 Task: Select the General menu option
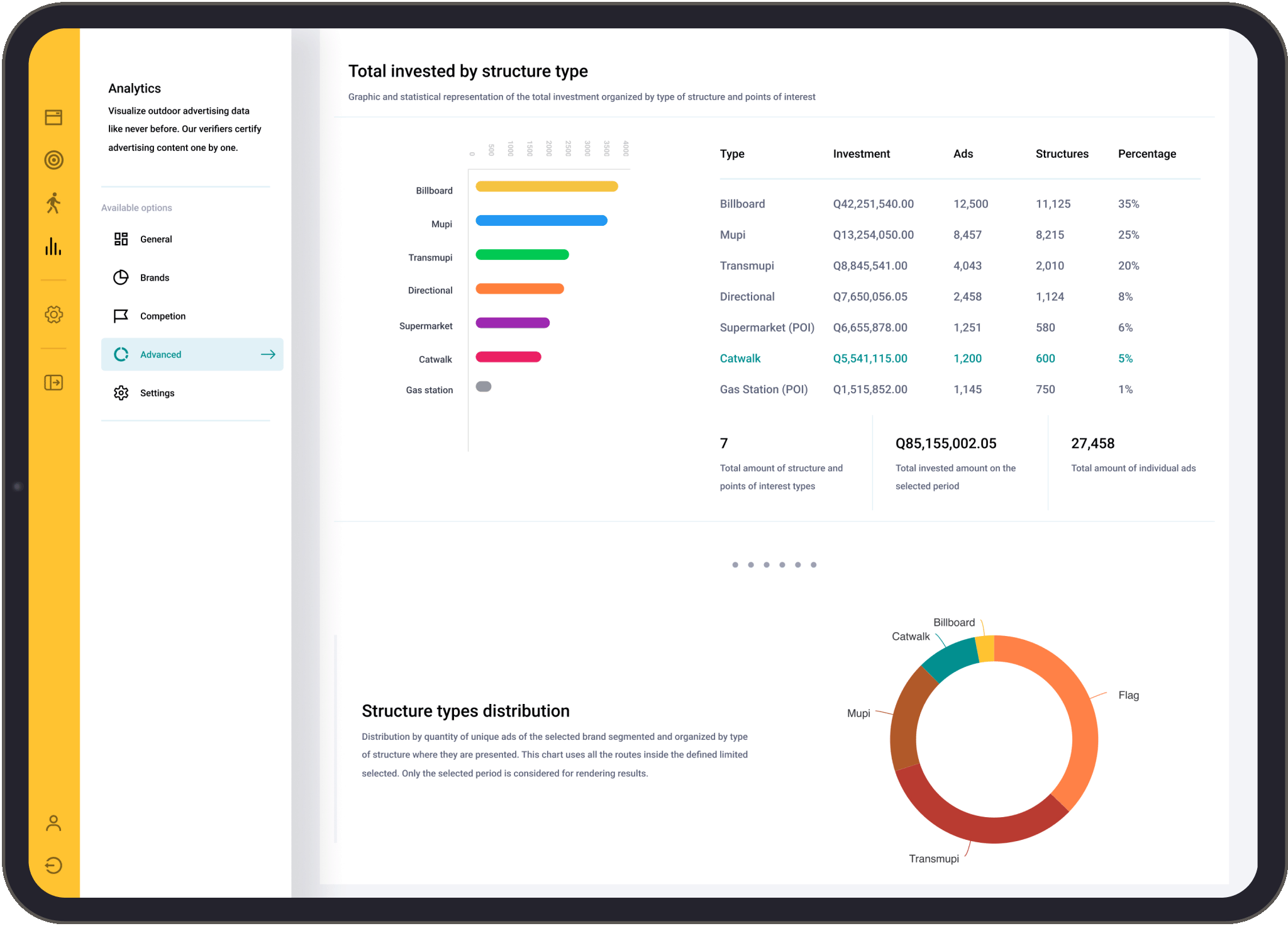pos(156,239)
